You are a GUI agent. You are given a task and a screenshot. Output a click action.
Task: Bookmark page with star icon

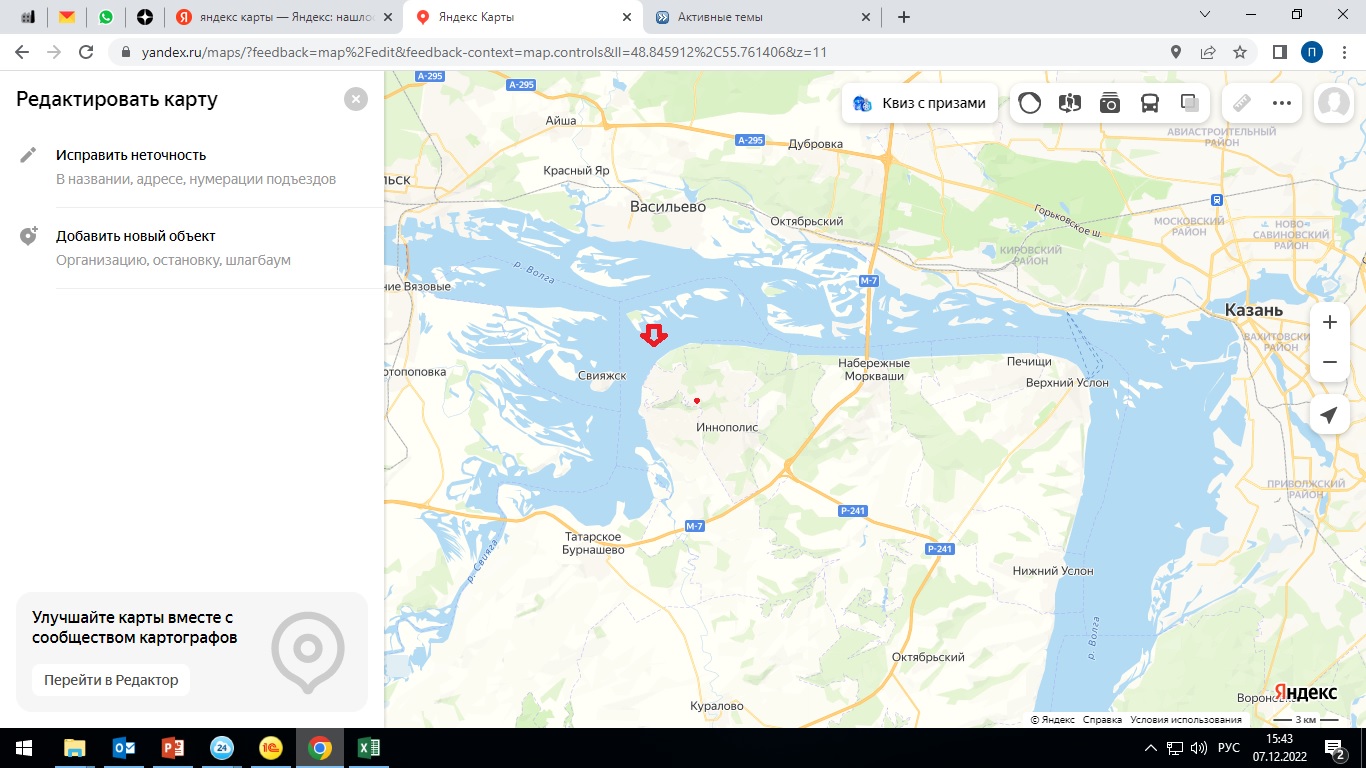(x=1240, y=52)
